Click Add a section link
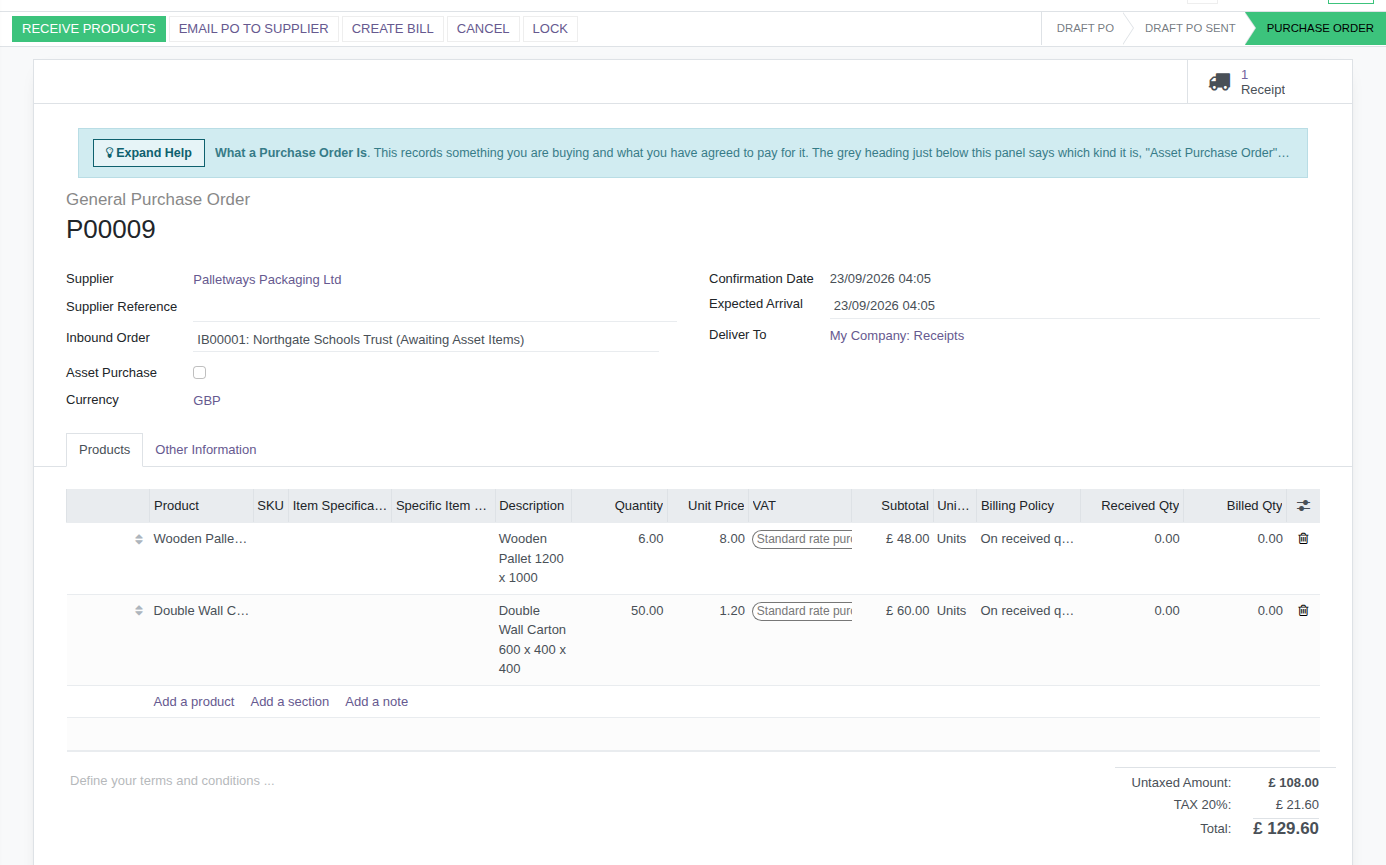 [x=290, y=702]
